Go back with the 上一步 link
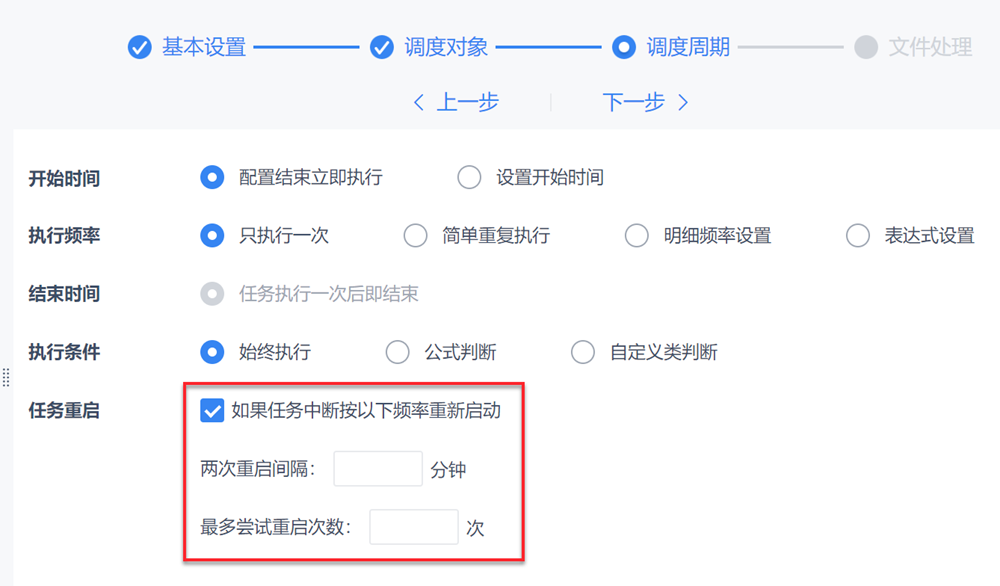Image resolution: width=1000 pixels, height=586 pixels. pos(468,102)
